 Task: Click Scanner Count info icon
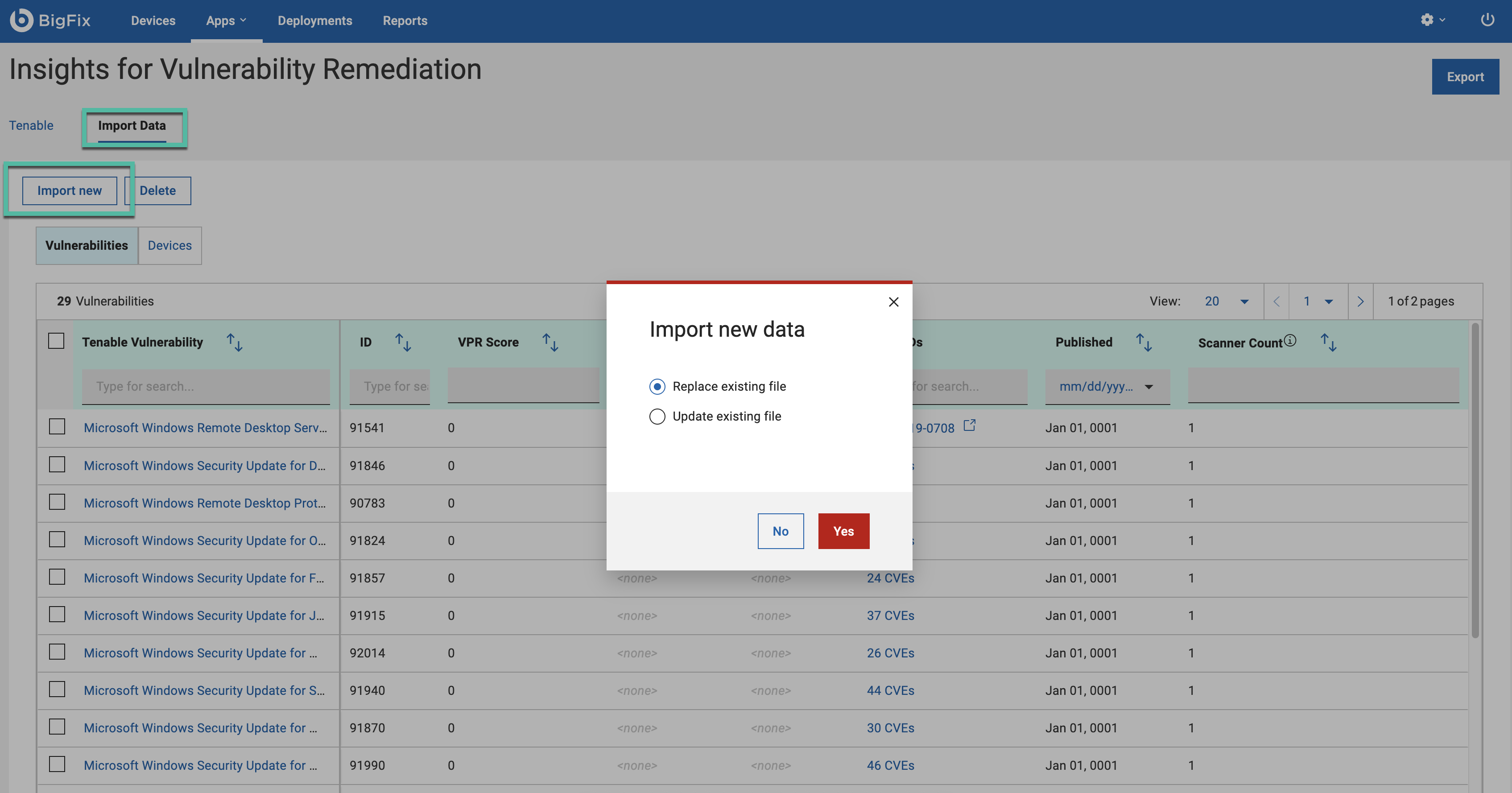1289,340
